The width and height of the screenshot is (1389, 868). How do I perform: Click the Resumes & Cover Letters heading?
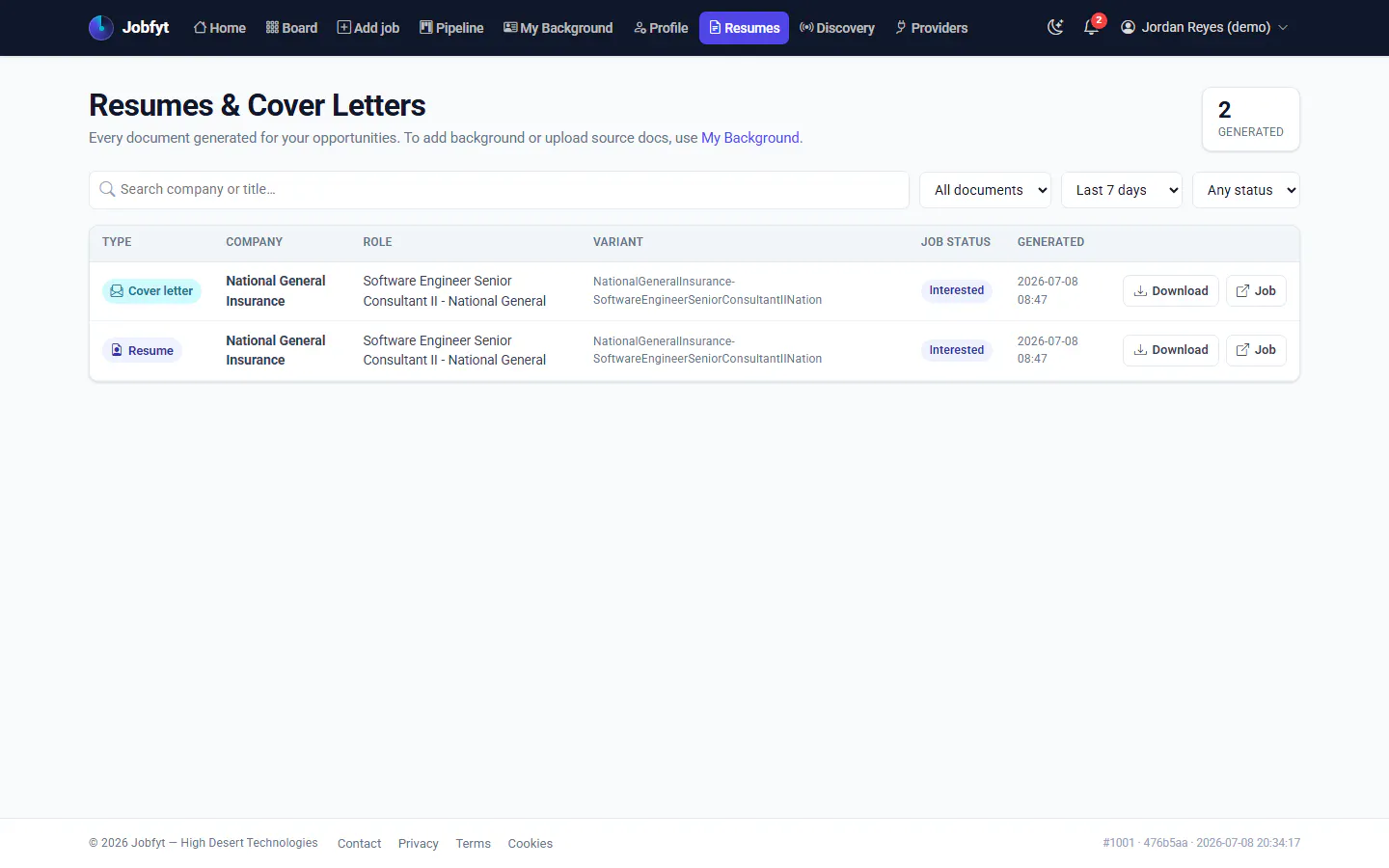258,105
